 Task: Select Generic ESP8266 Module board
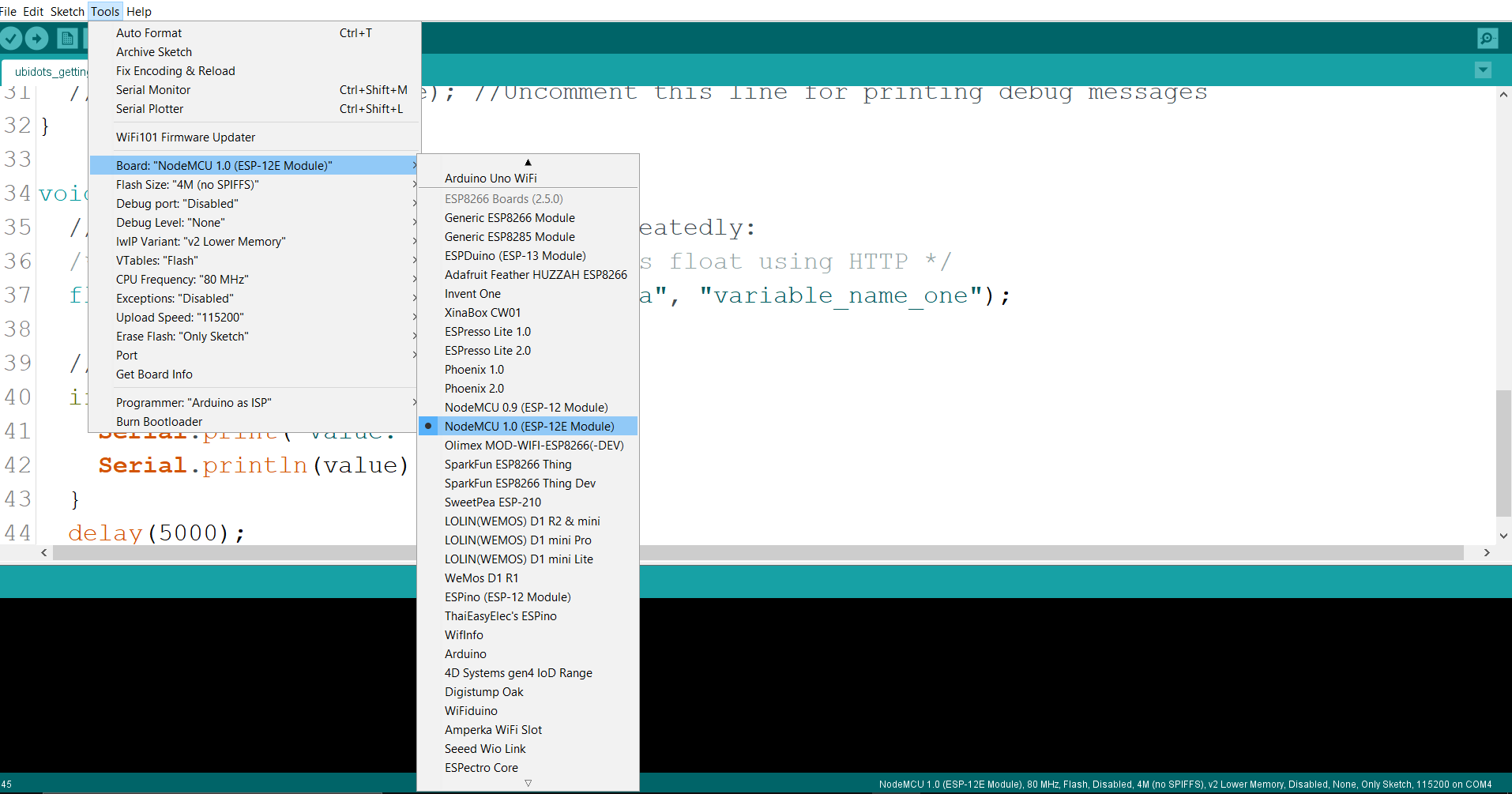[528, 218]
